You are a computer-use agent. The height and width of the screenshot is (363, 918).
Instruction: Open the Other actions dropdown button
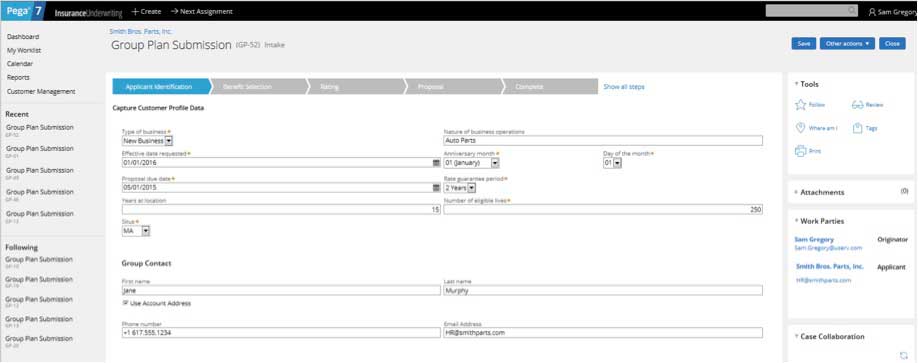[x=847, y=43]
